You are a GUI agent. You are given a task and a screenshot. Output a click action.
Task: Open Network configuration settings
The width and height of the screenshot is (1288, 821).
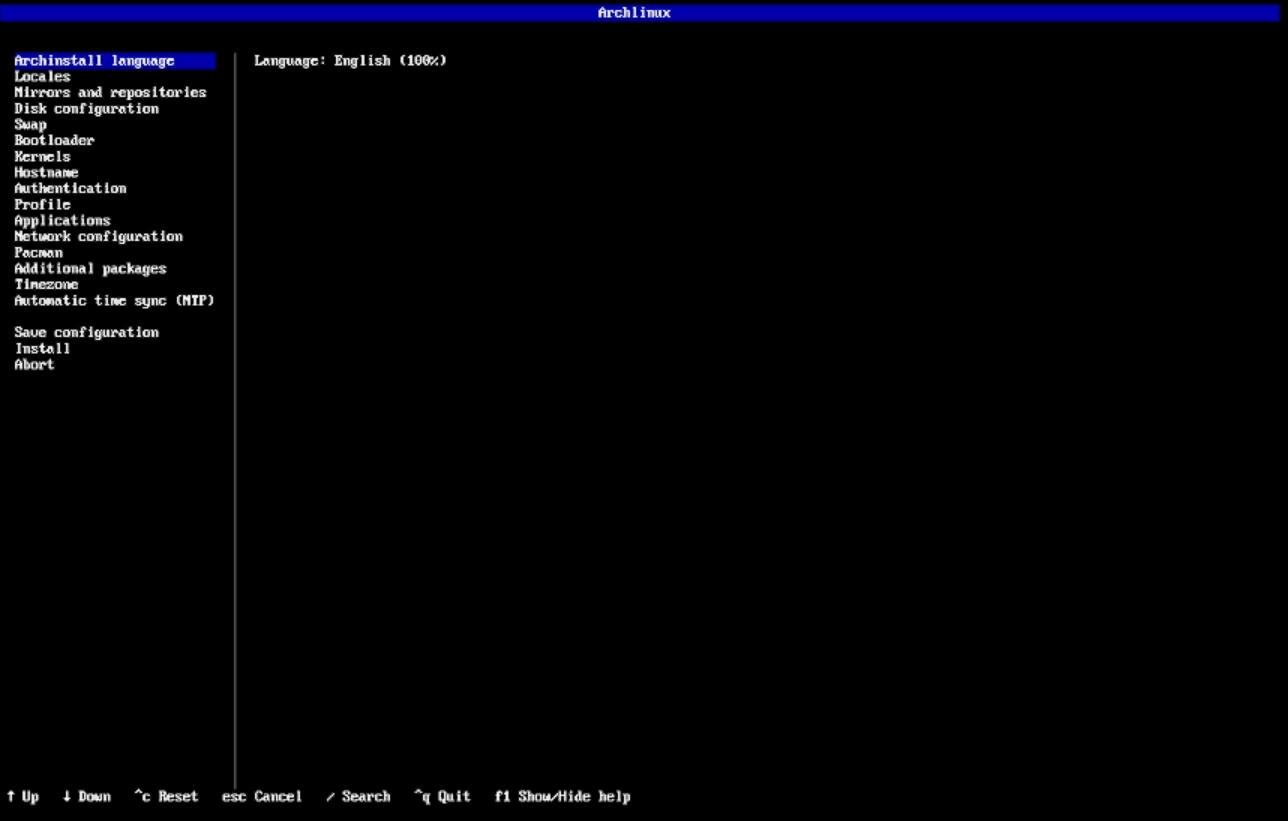click(98, 237)
